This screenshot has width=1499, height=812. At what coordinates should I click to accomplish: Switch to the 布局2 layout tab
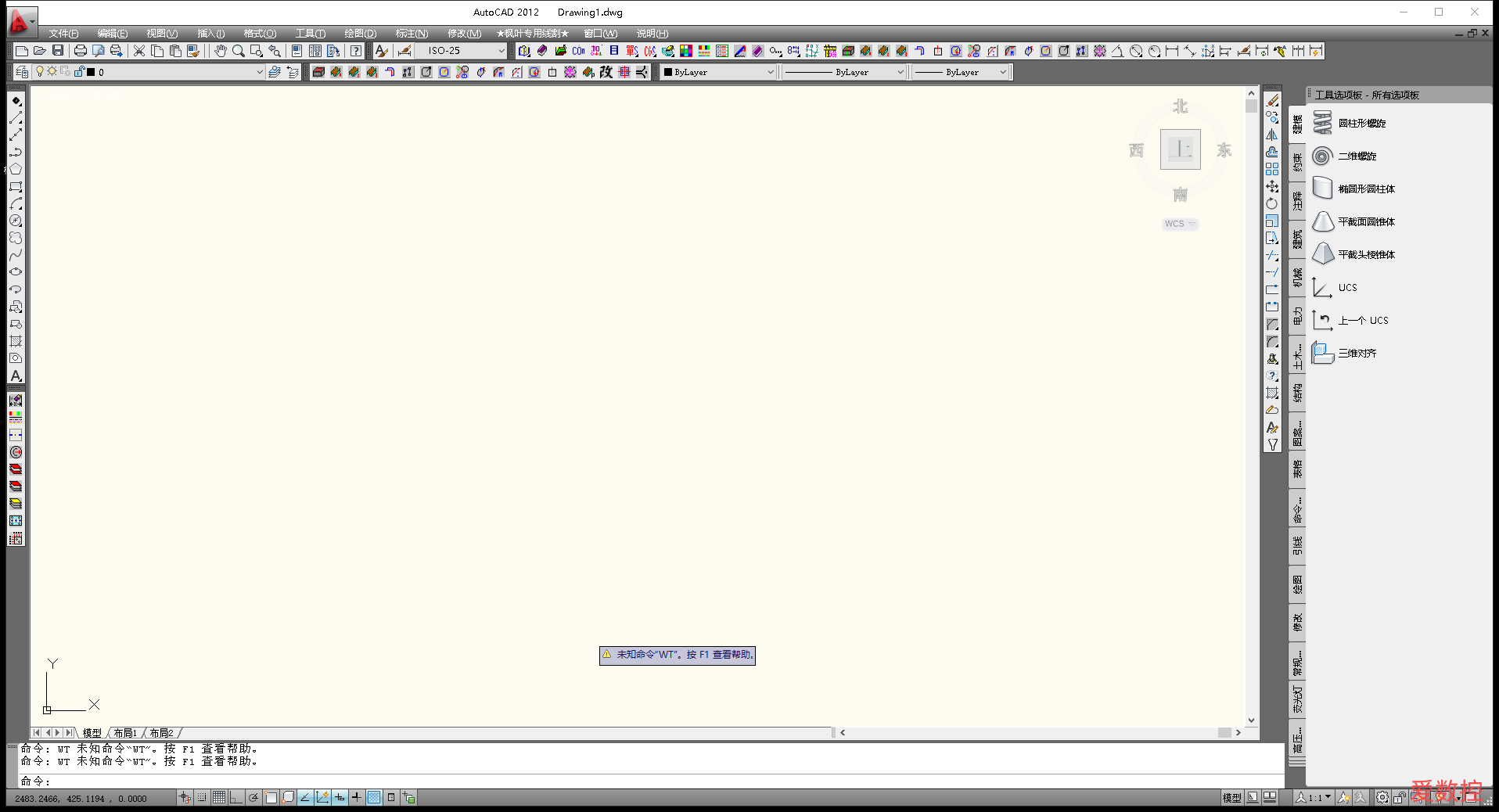pyautogui.click(x=161, y=733)
